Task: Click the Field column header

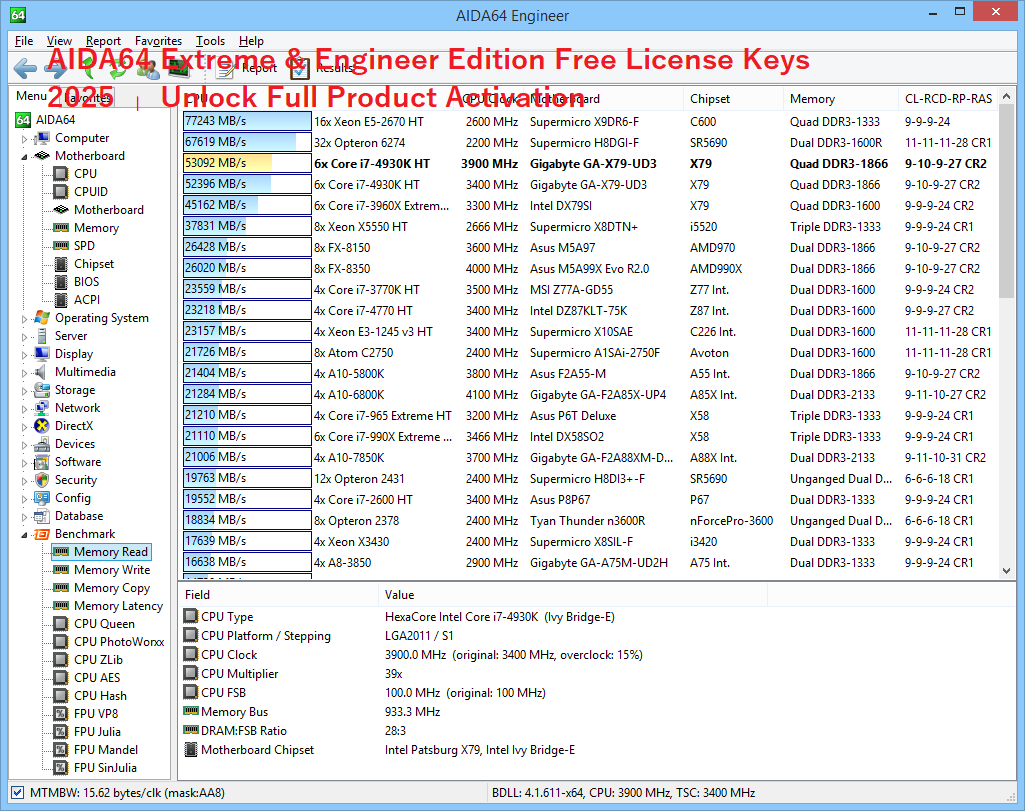Action: pyautogui.click(x=279, y=595)
